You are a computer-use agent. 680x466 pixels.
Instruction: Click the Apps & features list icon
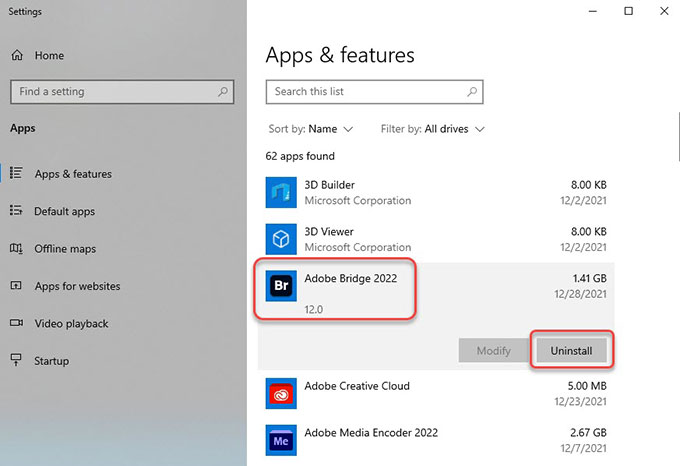click(16, 173)
